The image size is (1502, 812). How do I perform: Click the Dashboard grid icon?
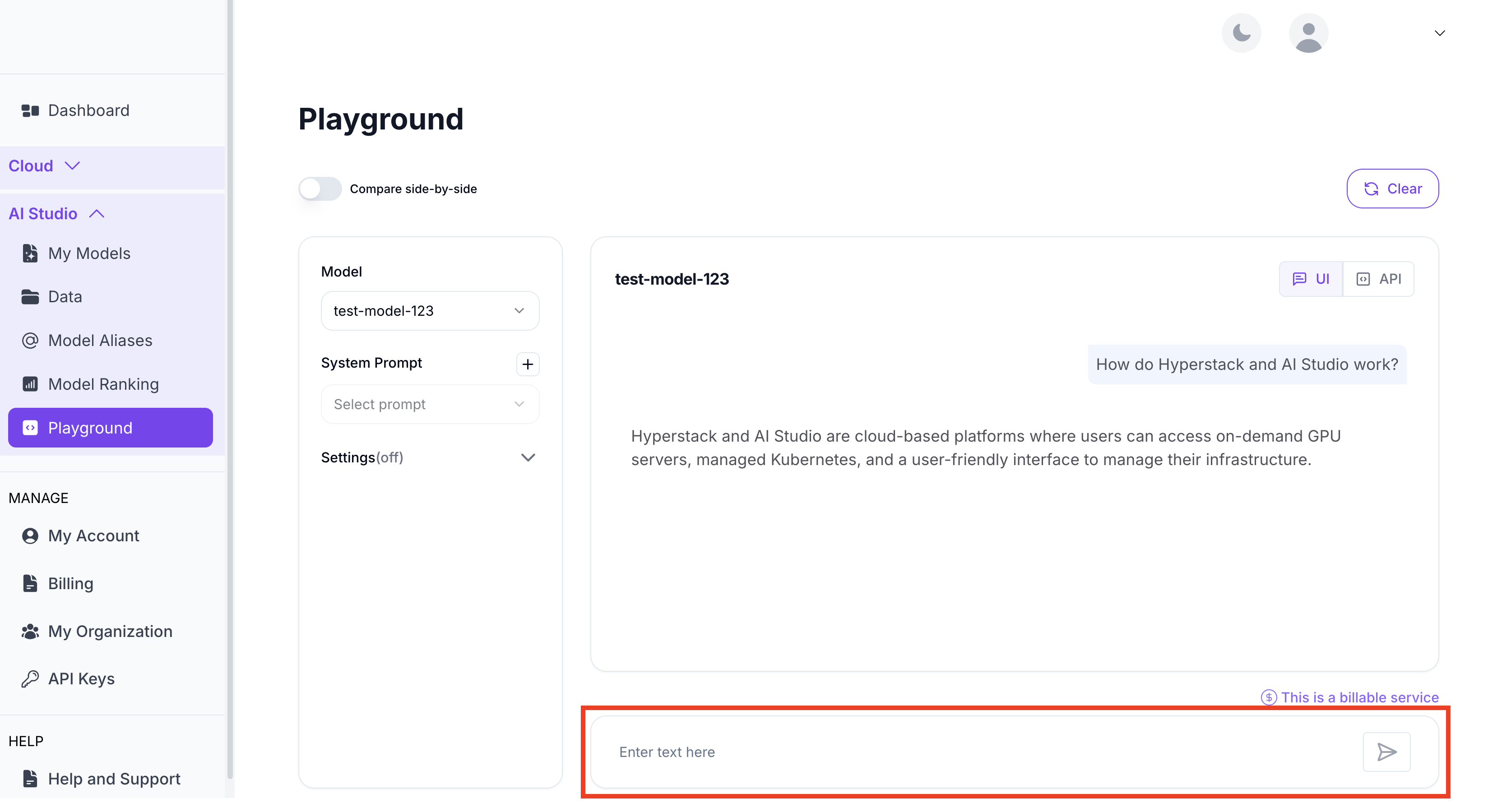pyautogui.click(x=30, y=110)
